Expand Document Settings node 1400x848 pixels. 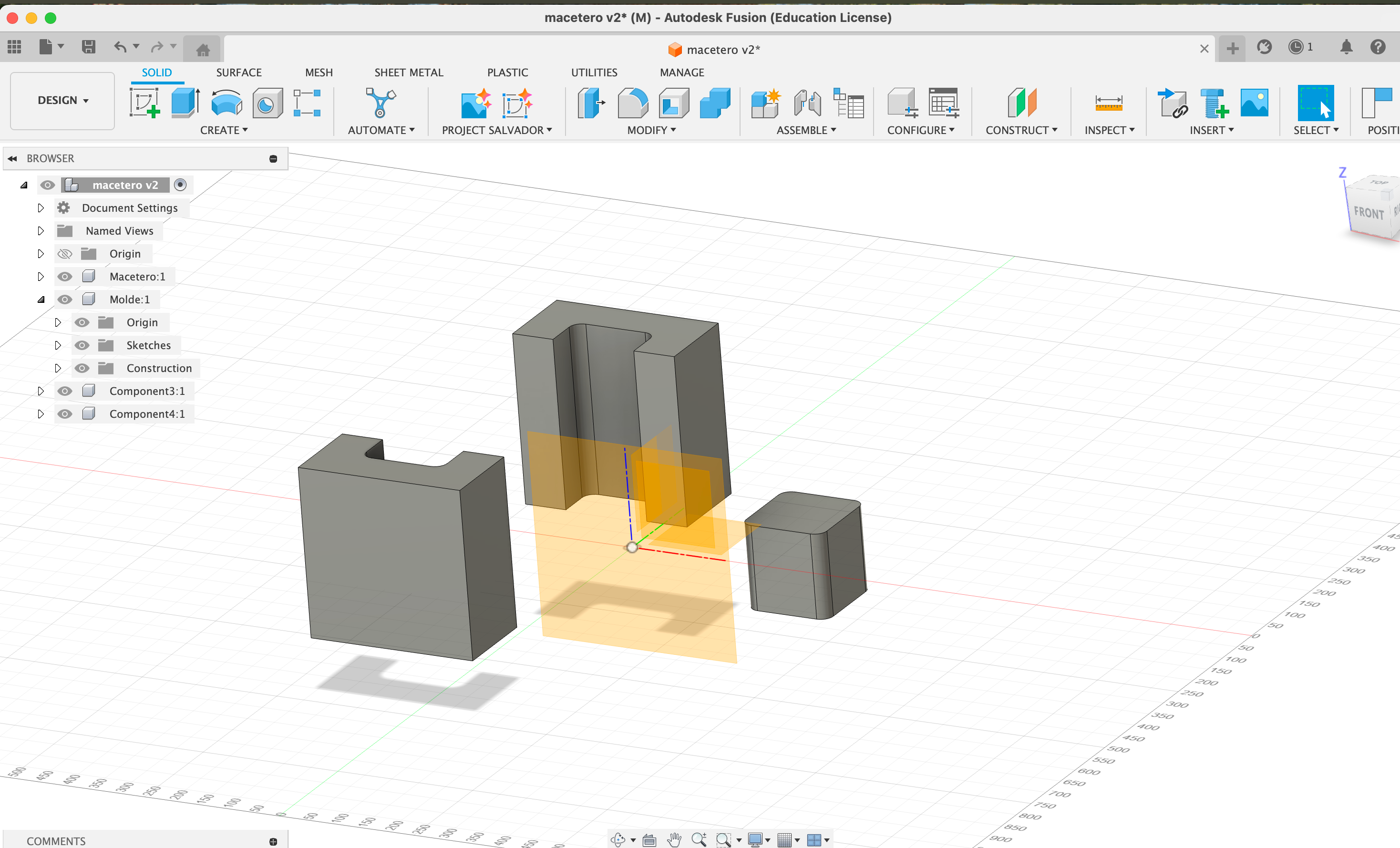click(x=41, y=207)
